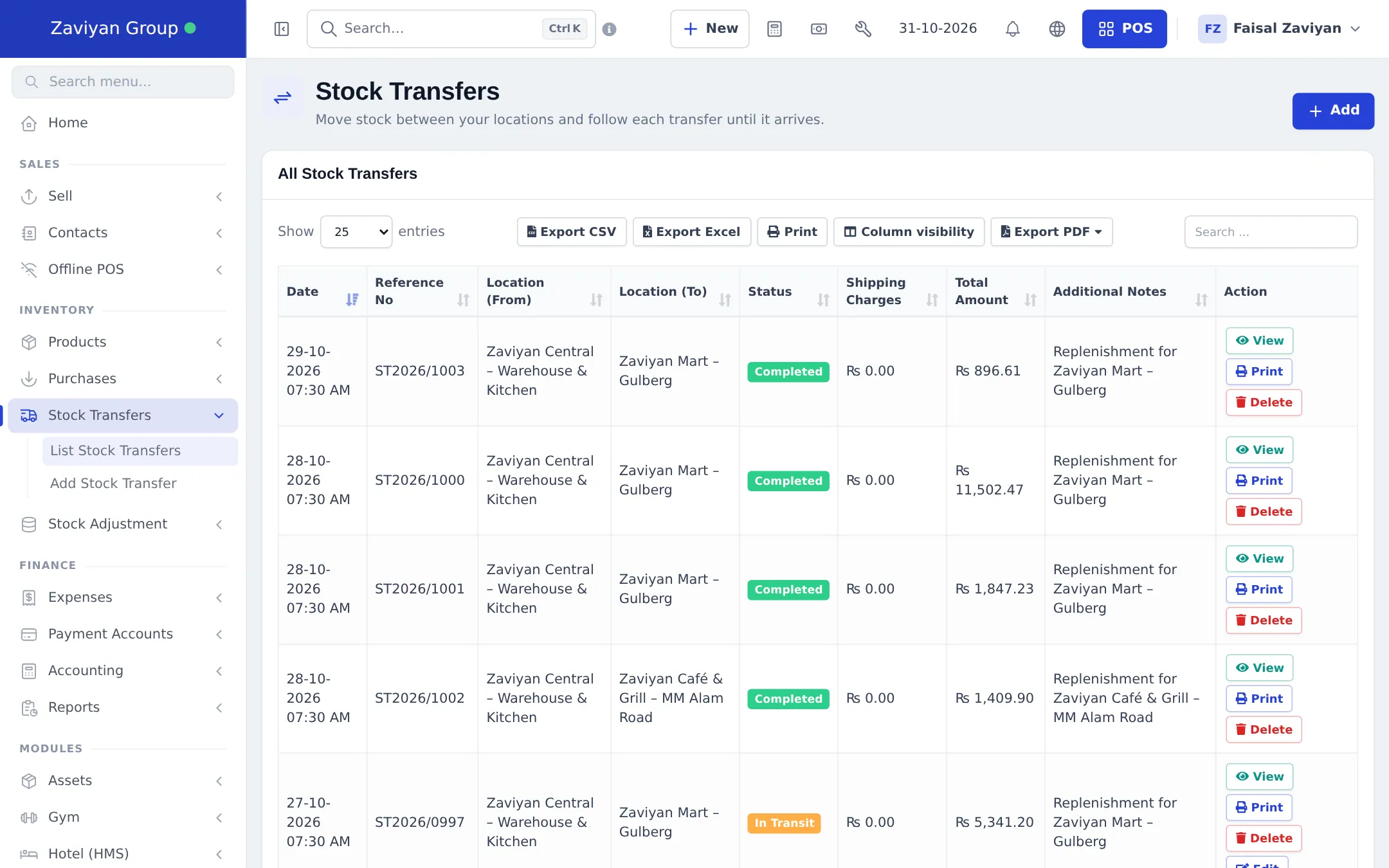Focus the Search menu field
1389x868 pixels.
point(123,82)
